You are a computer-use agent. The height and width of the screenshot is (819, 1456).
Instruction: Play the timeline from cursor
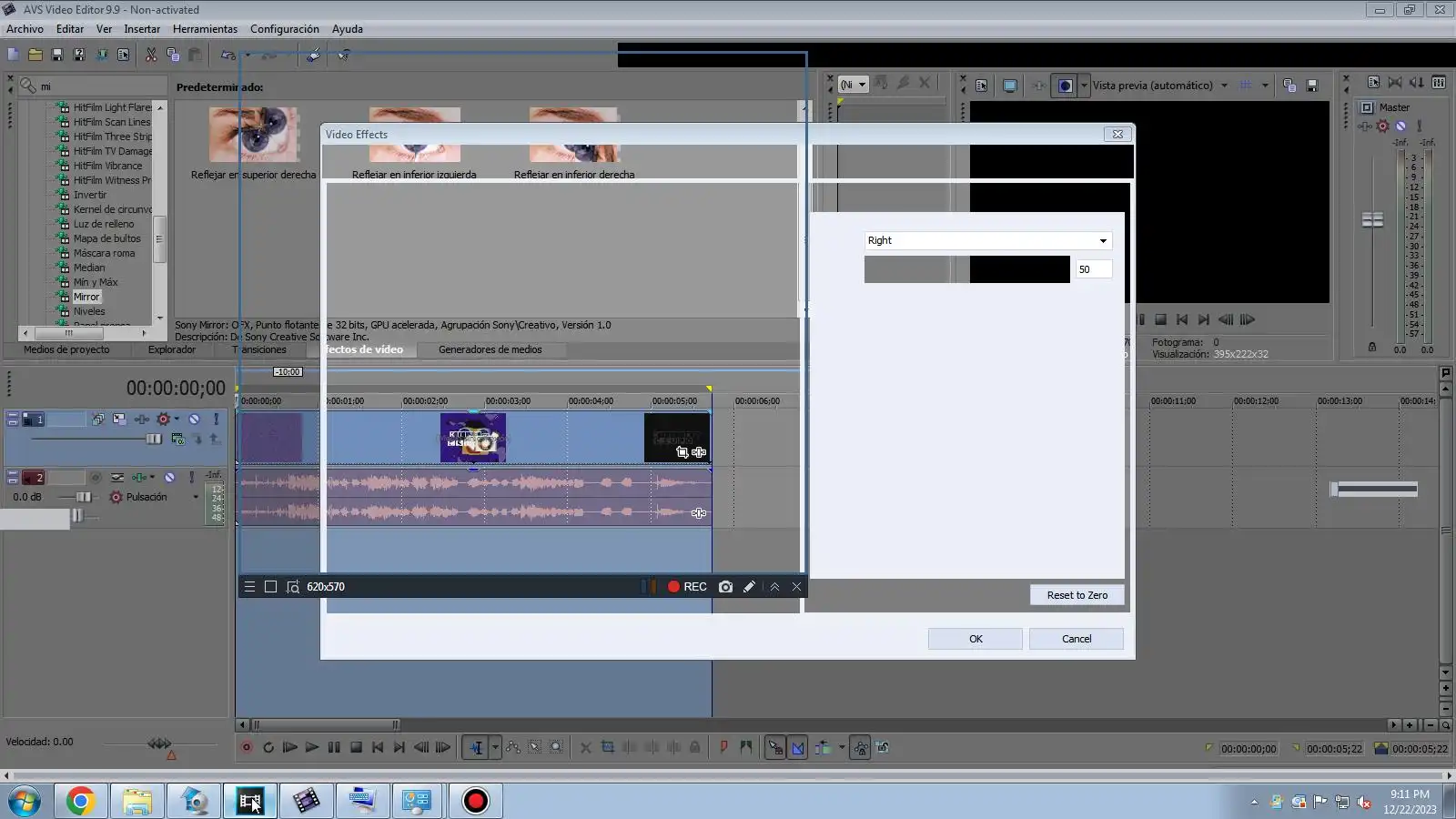(x=312, y=747)
